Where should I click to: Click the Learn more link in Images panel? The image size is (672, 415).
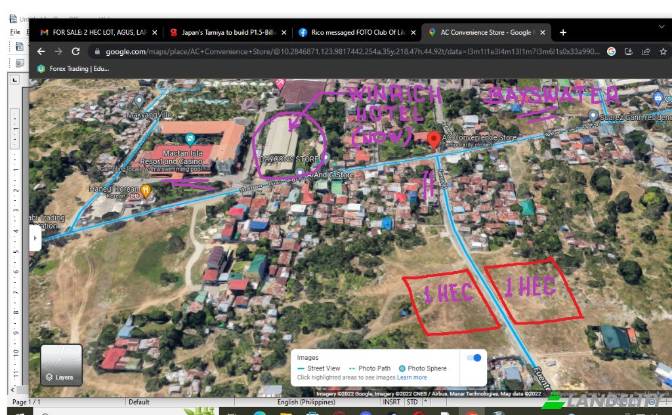point(412,378)
